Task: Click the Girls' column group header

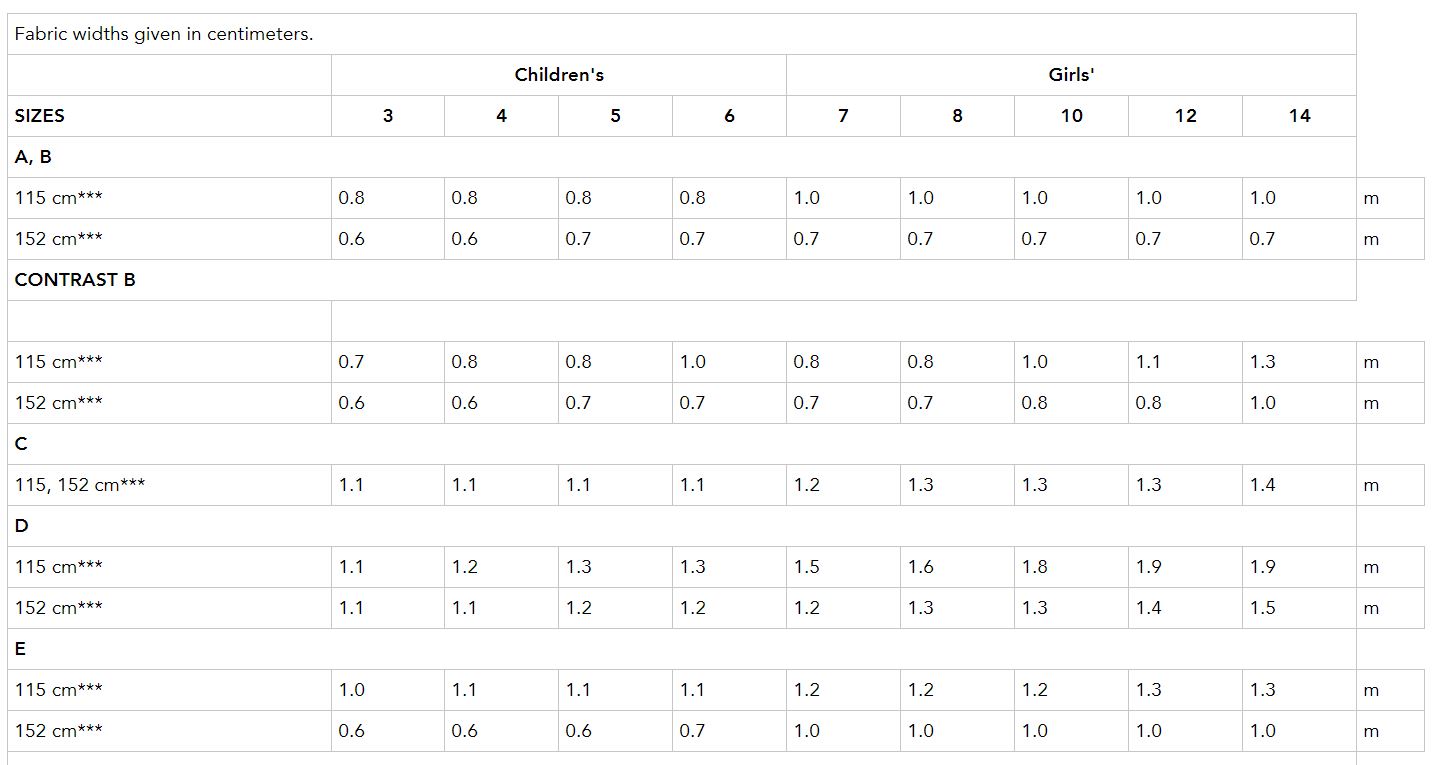Action: 1071,75
